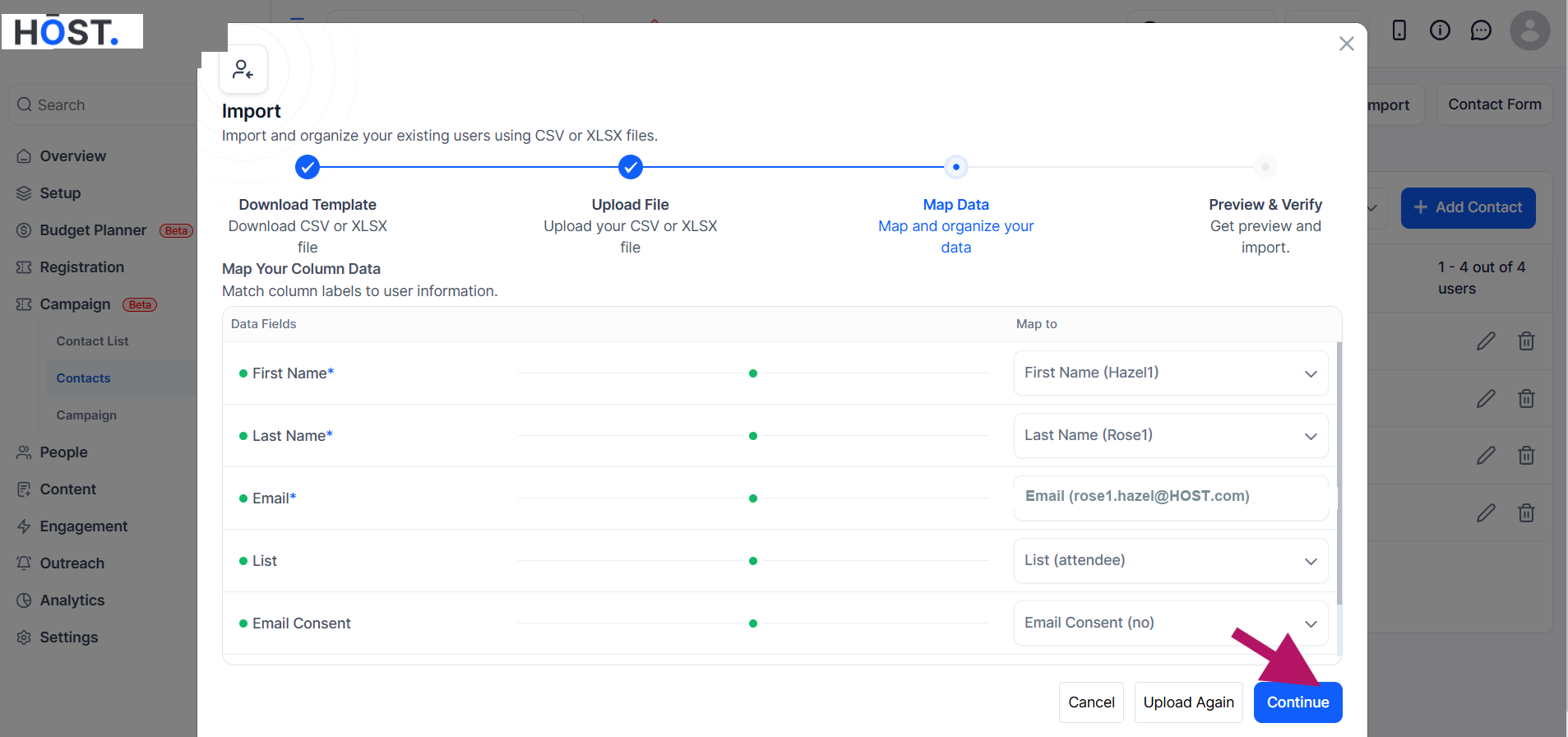
Task: Open the mobile device preview icon
Action: coord(1399,30)
